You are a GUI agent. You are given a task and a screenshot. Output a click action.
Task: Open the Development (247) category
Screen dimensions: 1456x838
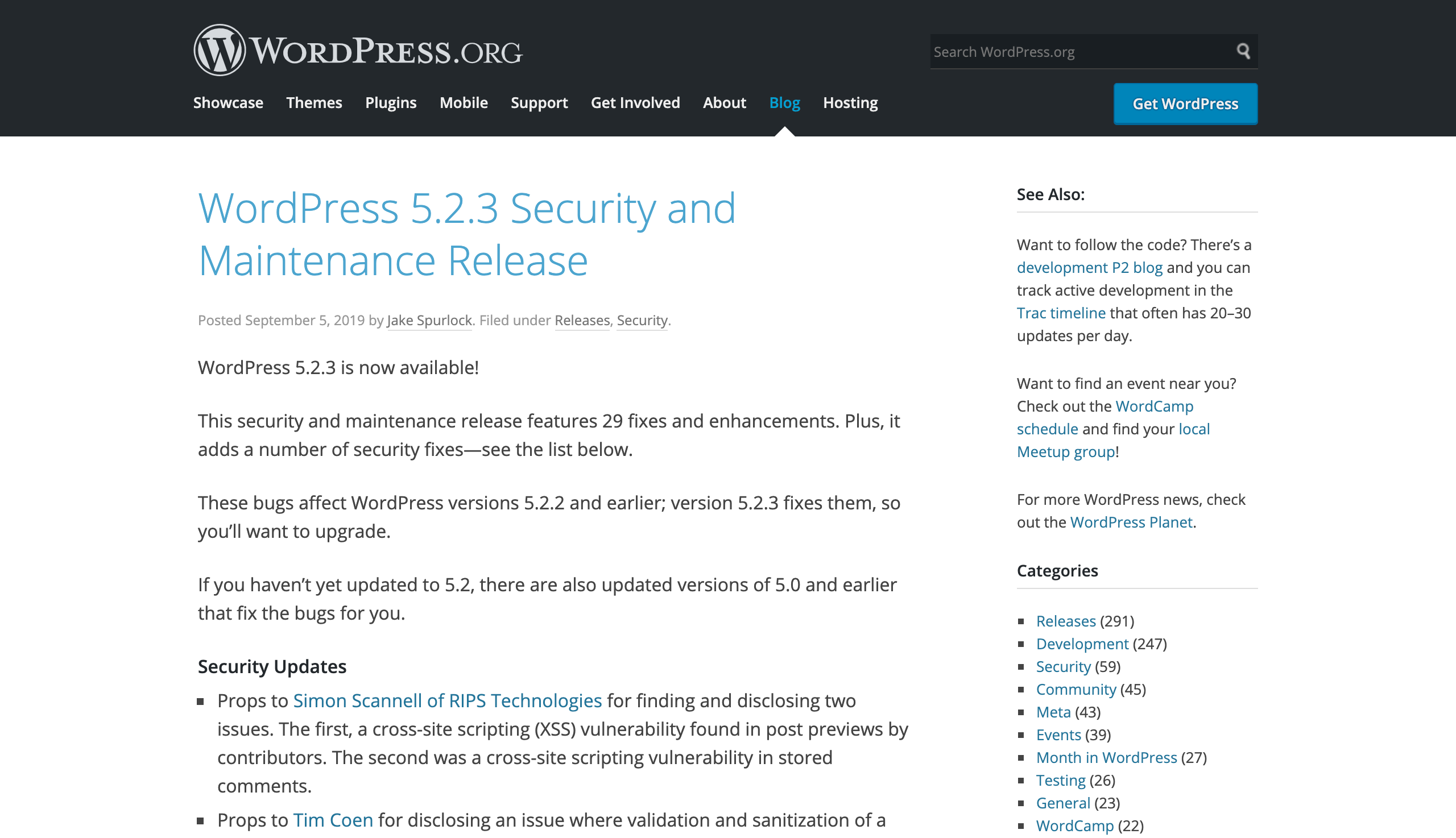pos(1082,644)
